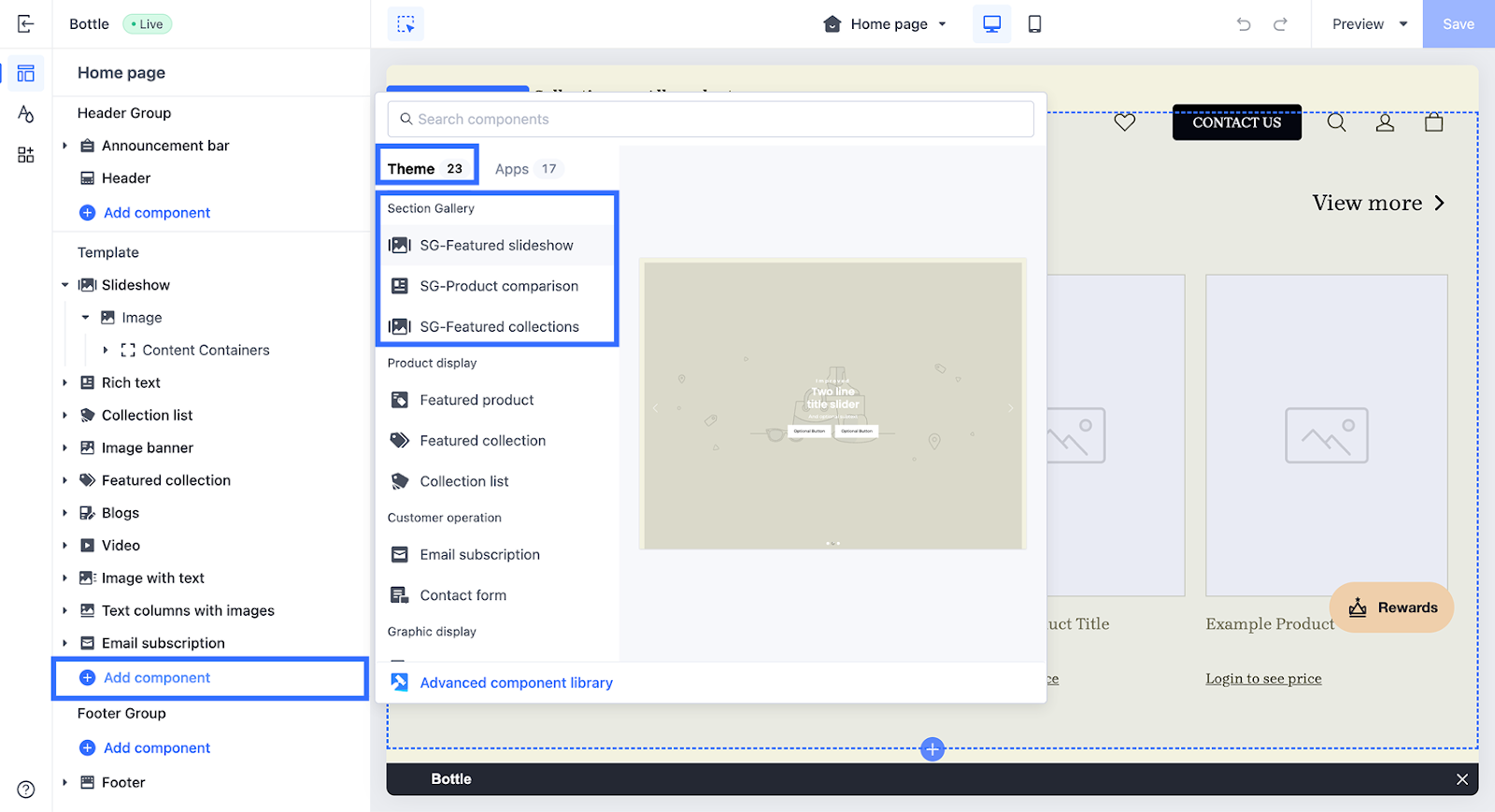Choose SG-Featured slideshow component
This screenshot has height=812, width=1495.
point(497,246)
